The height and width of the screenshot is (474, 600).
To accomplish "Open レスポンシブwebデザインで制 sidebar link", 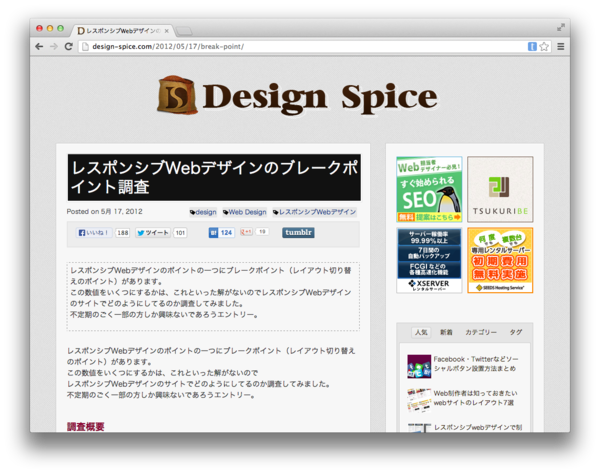I will (x=478, y=427).
